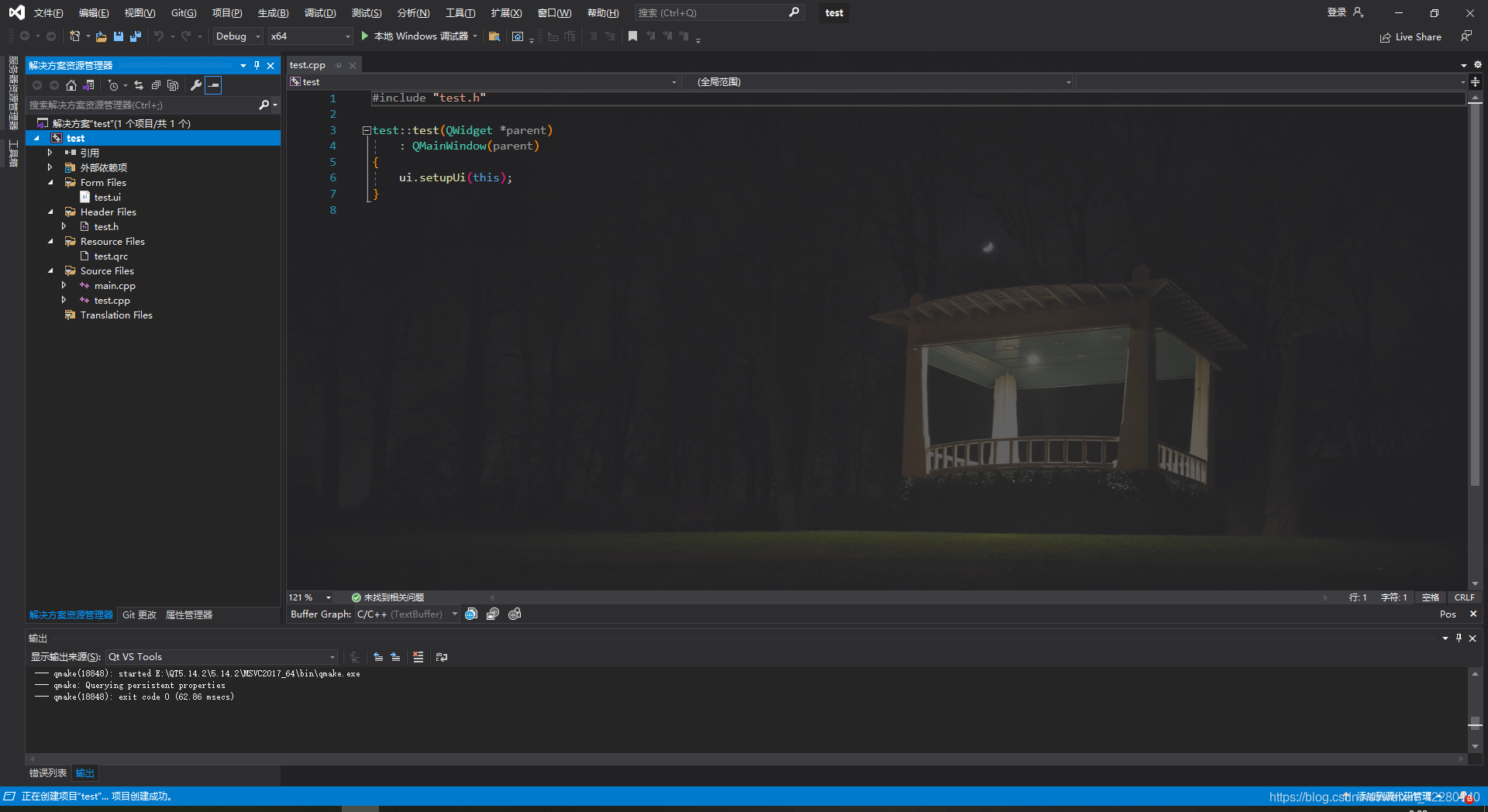The height and width of the screenshot is (812, 1488).
Task: Toggle a bookmark with the bookmark icon
Action: [x=632, y=36]
